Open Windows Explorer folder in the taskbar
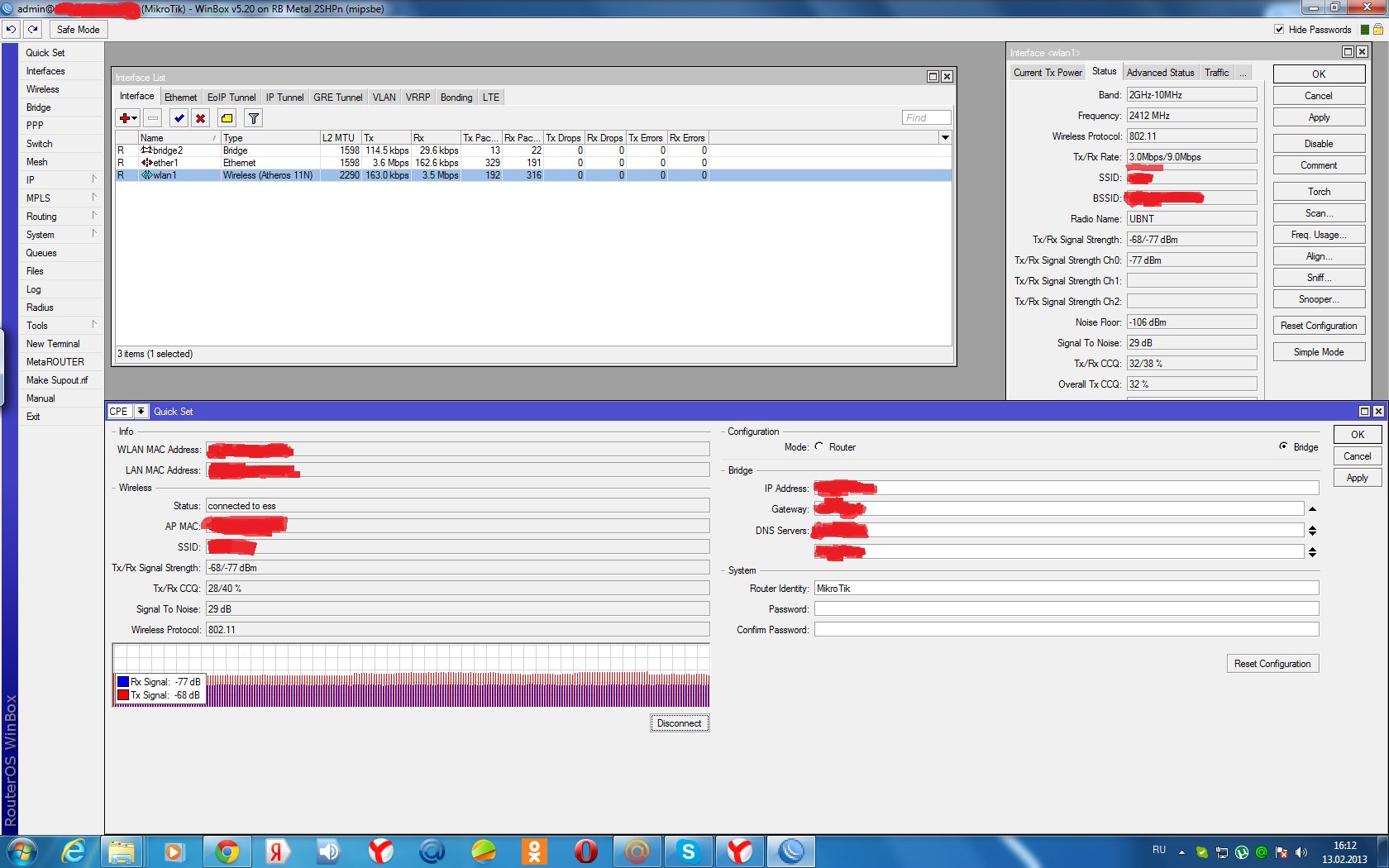Image resolution: width=1389 pixels, height=868 pixels. 122,851
